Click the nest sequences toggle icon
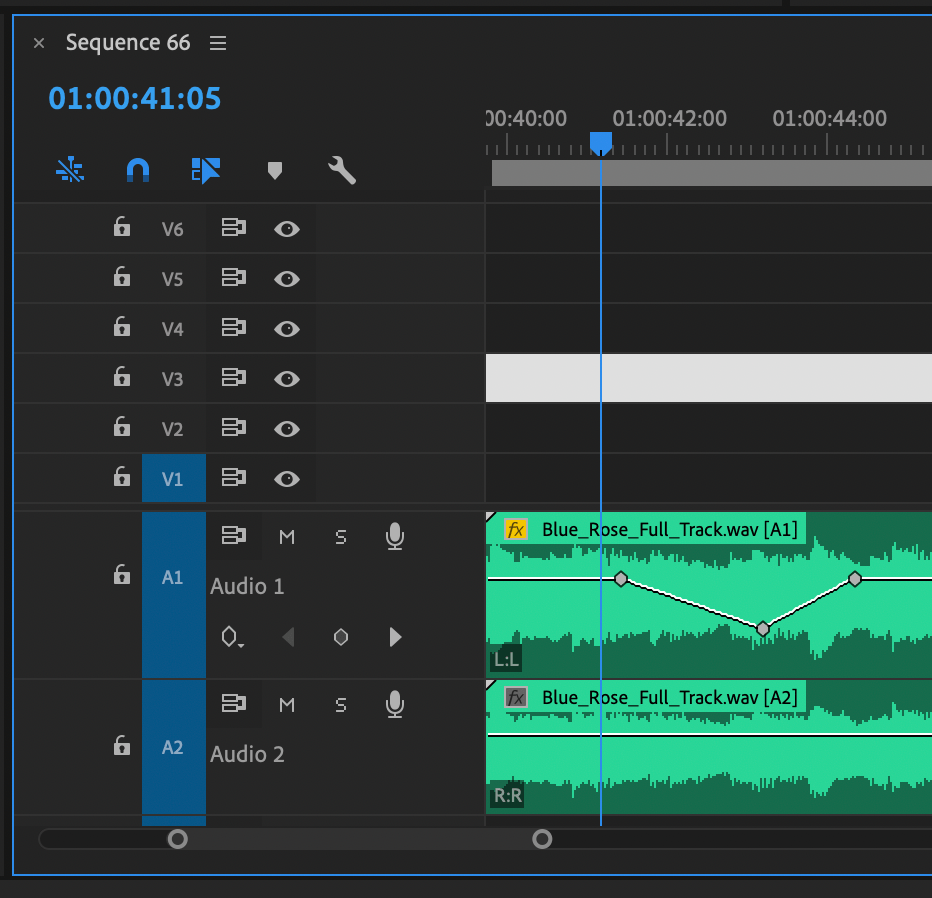 (205, 170)
